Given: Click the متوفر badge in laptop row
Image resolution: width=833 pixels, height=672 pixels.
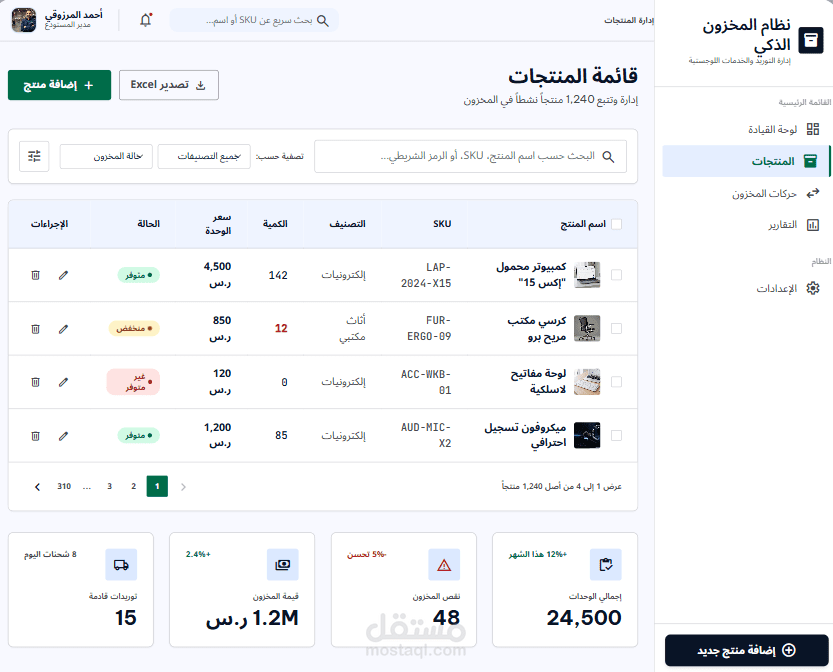Looking at the screenshot, I should point(139,275).
